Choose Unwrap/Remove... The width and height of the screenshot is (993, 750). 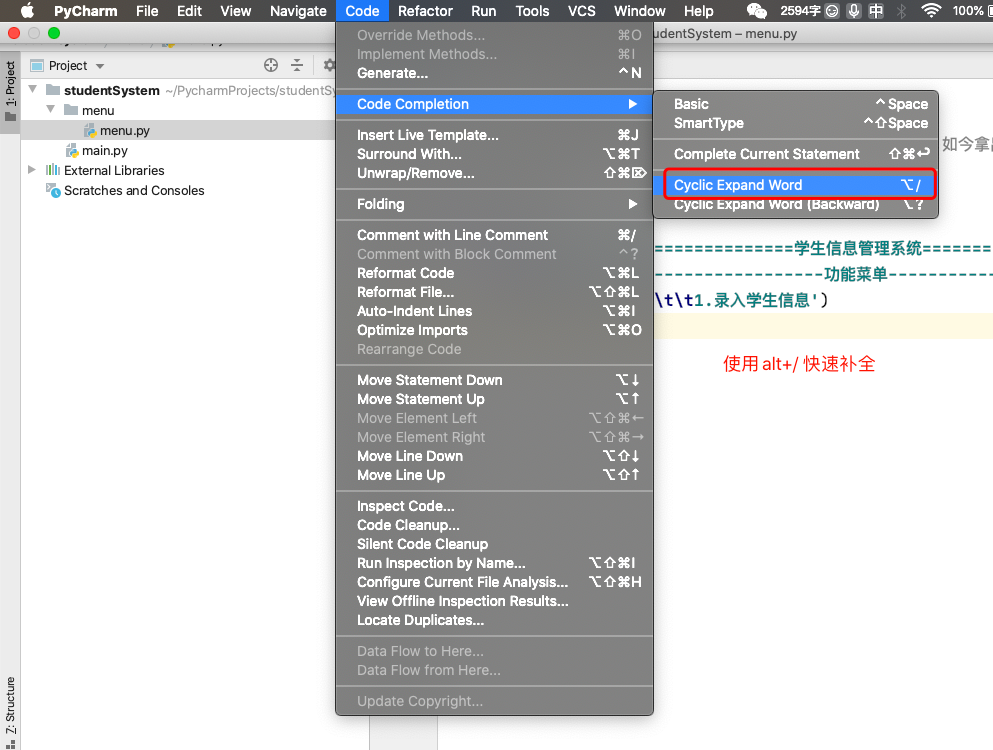494,173
